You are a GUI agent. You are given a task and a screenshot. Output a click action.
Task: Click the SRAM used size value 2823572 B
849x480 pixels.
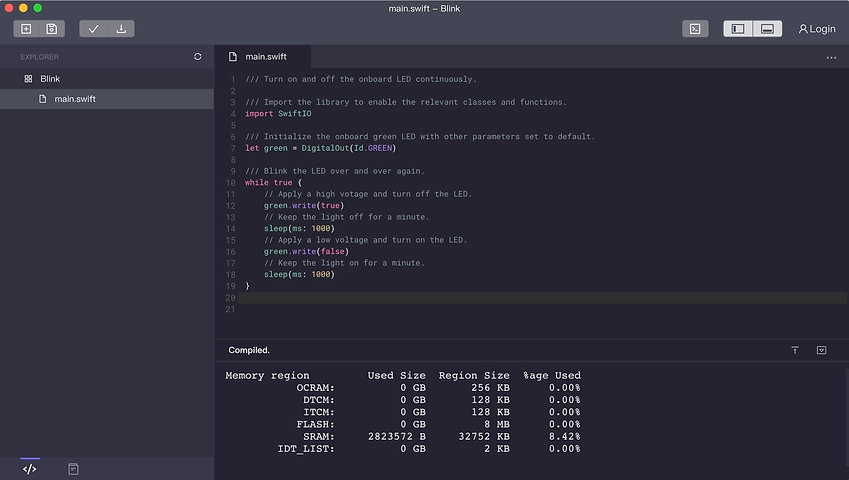pos(397,436)
